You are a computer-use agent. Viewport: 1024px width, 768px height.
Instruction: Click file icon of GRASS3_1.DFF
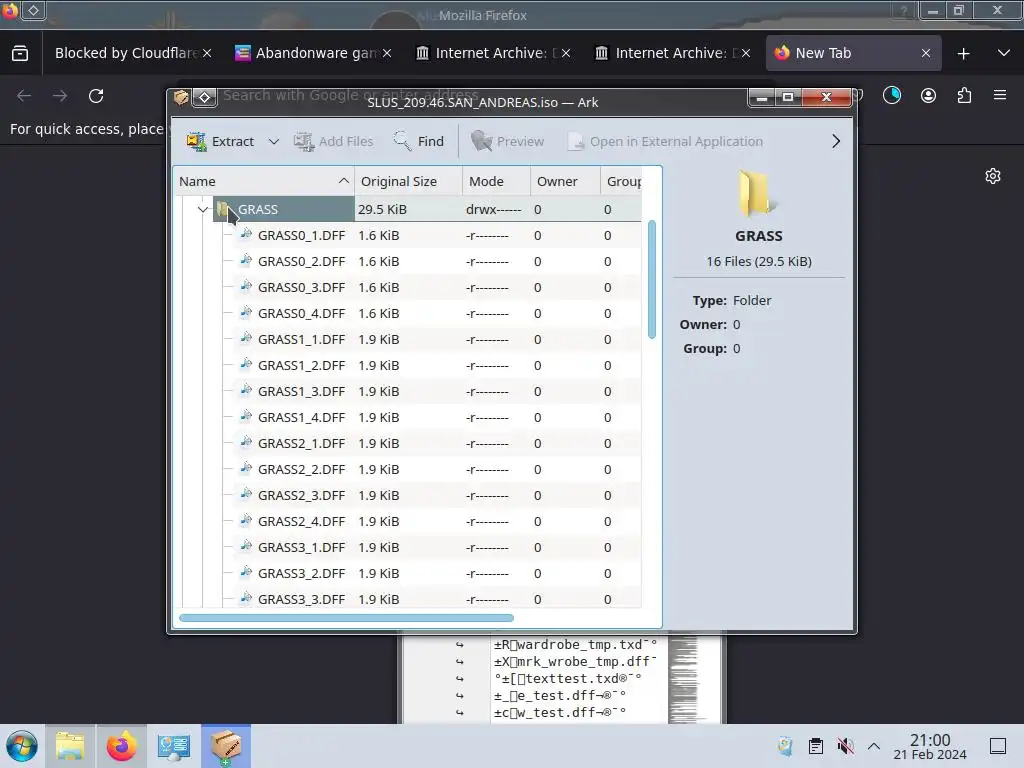(x=246, y=546)
